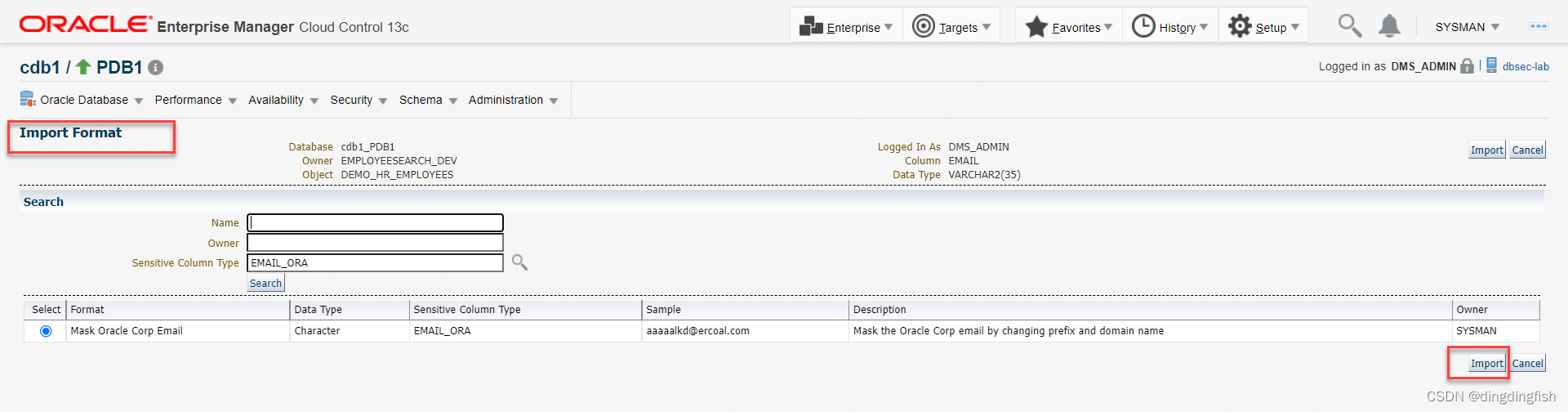Click the PDB1 info icon
The image size is (1568, 412).
point(156,68)
